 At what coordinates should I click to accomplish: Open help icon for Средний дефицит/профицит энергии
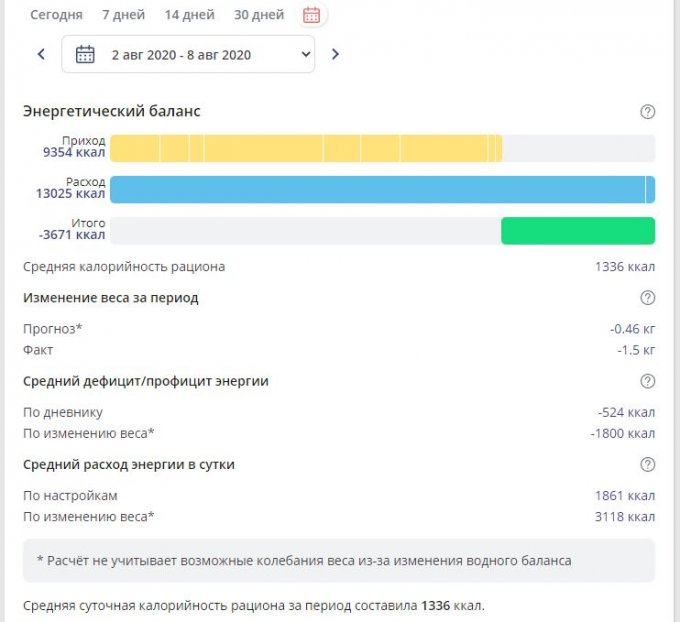click(647, 381)
